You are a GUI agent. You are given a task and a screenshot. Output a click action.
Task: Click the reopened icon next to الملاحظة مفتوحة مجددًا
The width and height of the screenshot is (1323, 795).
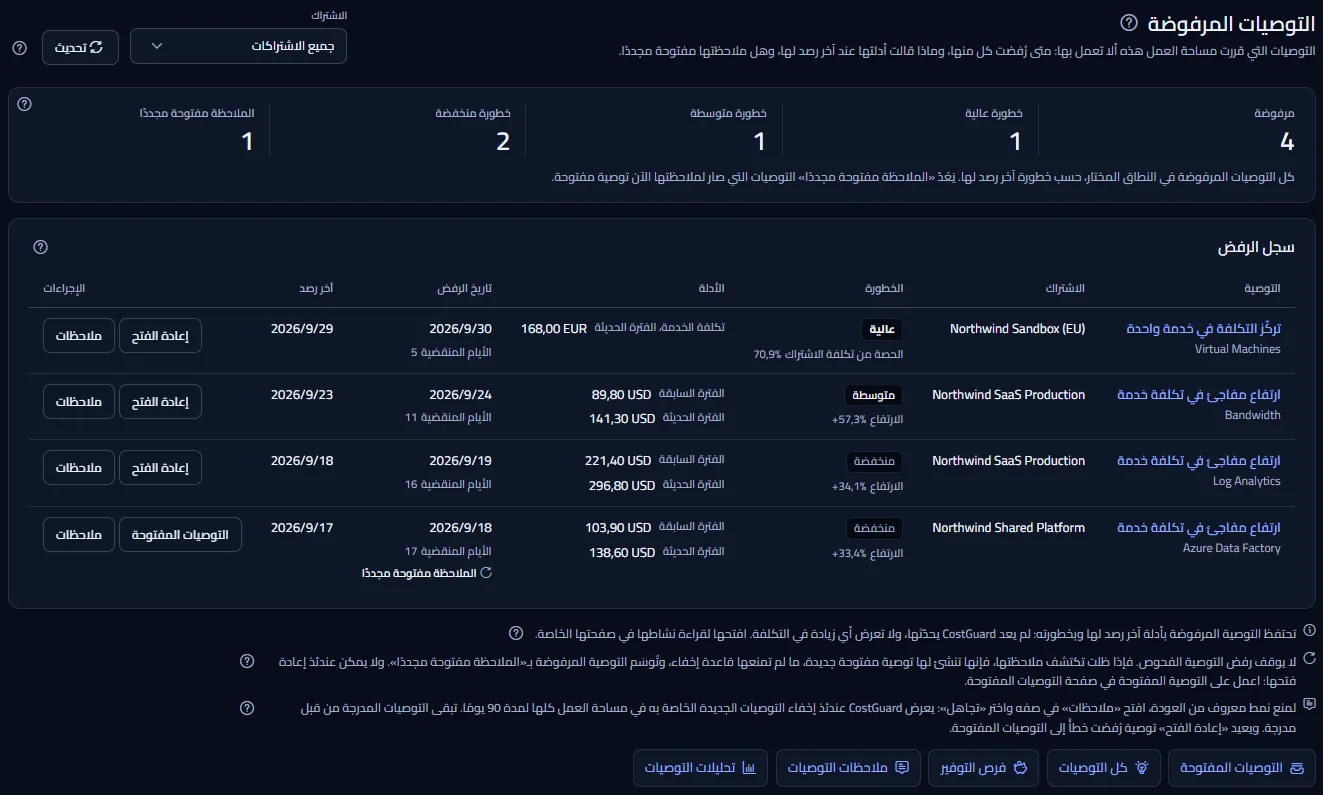(486, 573)
